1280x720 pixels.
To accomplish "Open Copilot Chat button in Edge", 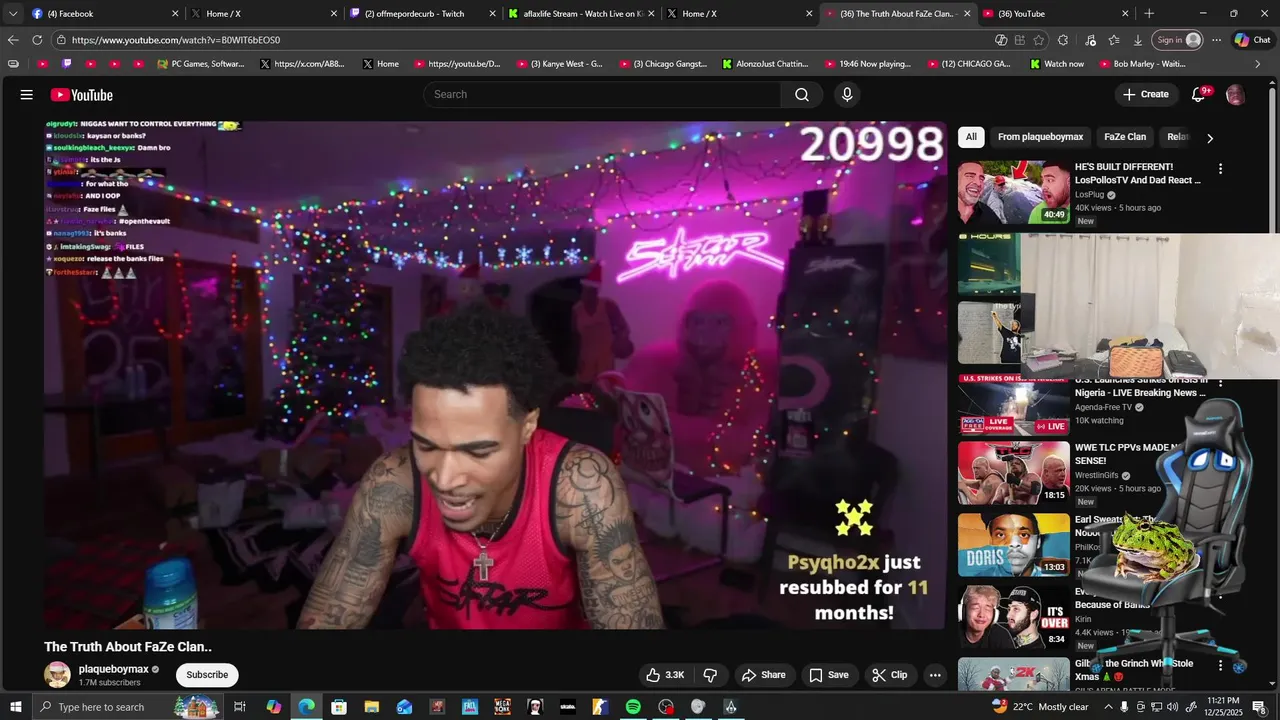I will point(1255,40).
